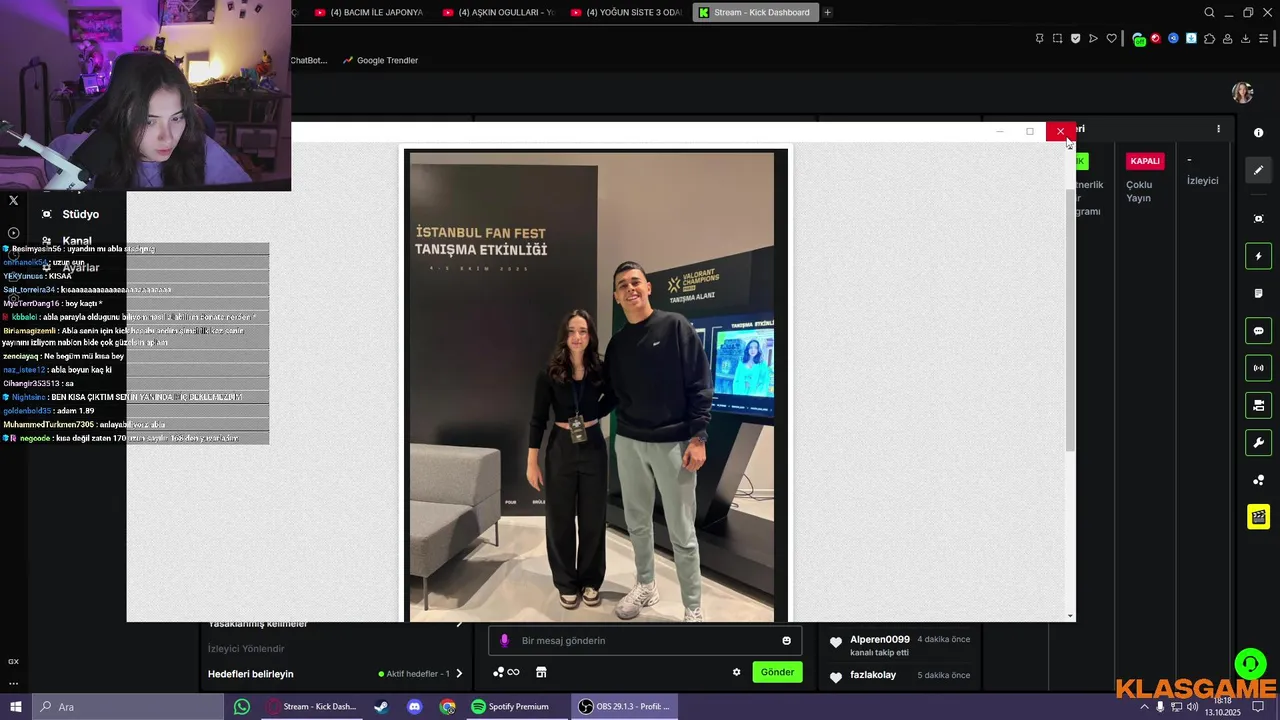Open the wrench tools icon in right sidebar
Screen dimensions: 1280x720
click(x=1258, y=443)
